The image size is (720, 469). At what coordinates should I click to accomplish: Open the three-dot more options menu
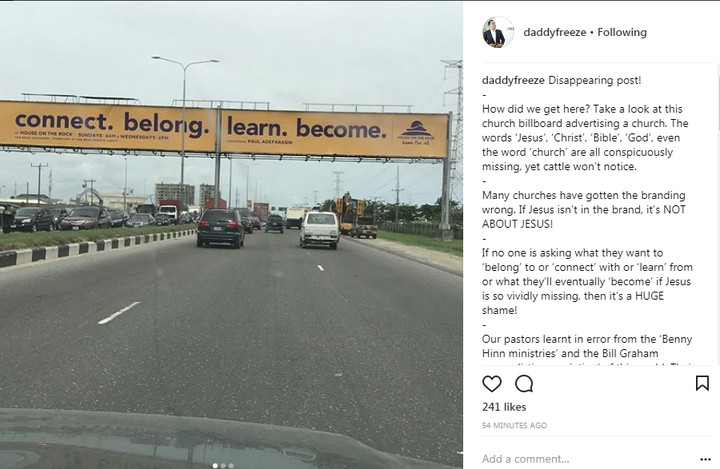click(x=705, y=459)
